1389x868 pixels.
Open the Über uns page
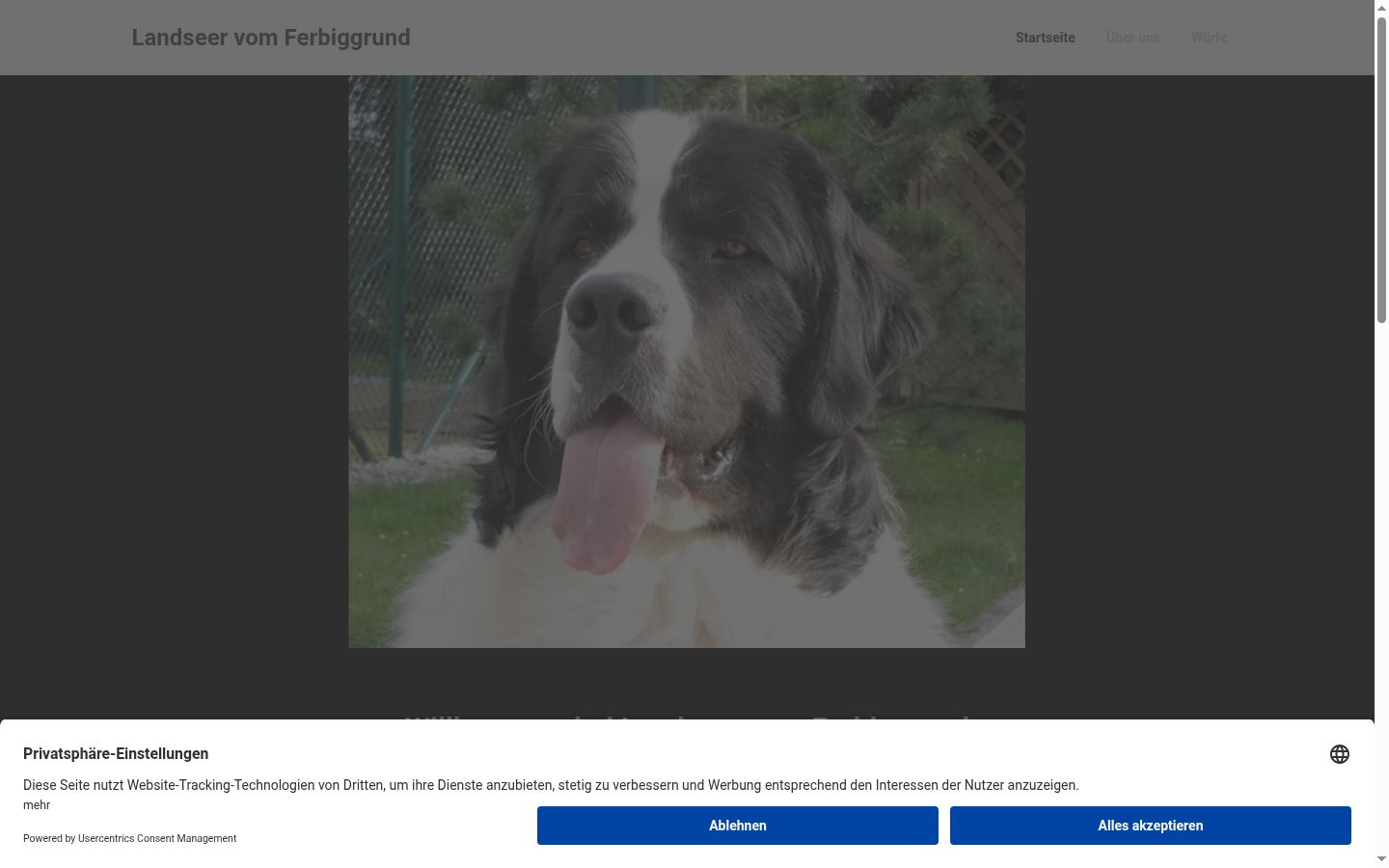point(1132,38)
